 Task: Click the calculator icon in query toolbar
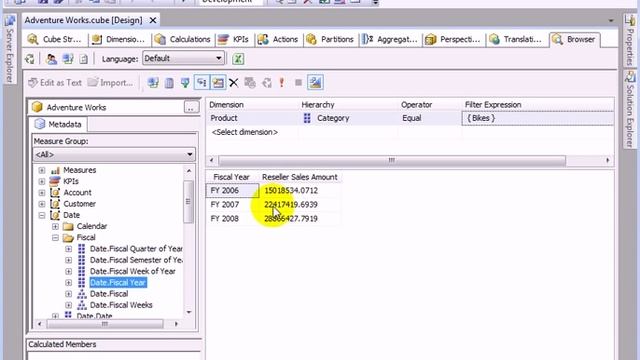click(169, 83)
